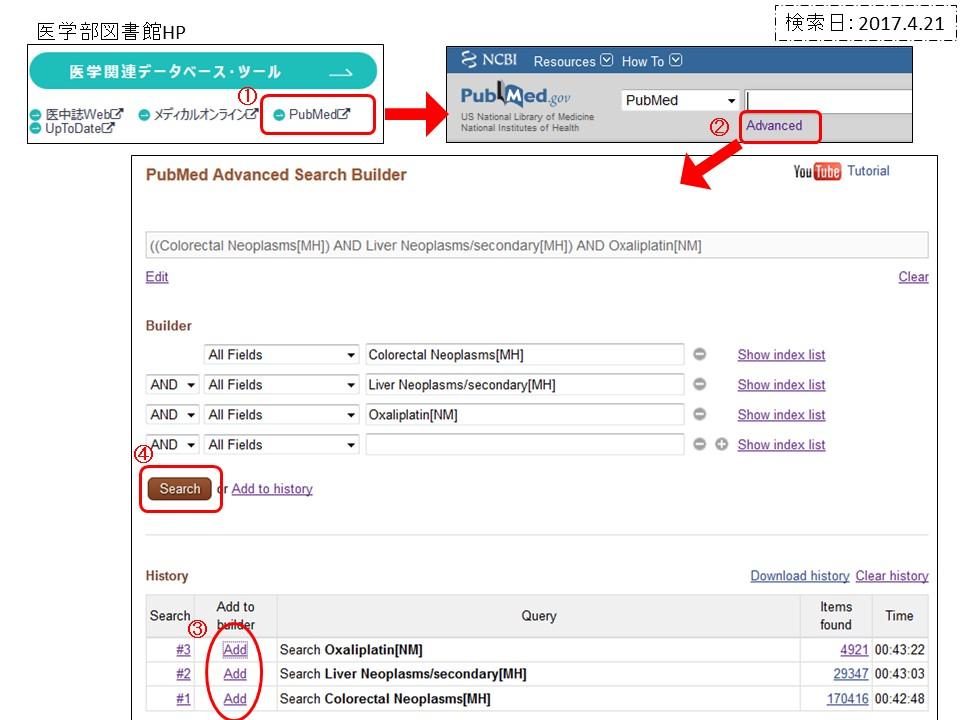Viewport: 960px width, 720px height.
Task: Click minus icon on empty builder row
Action: pos(699,444)
